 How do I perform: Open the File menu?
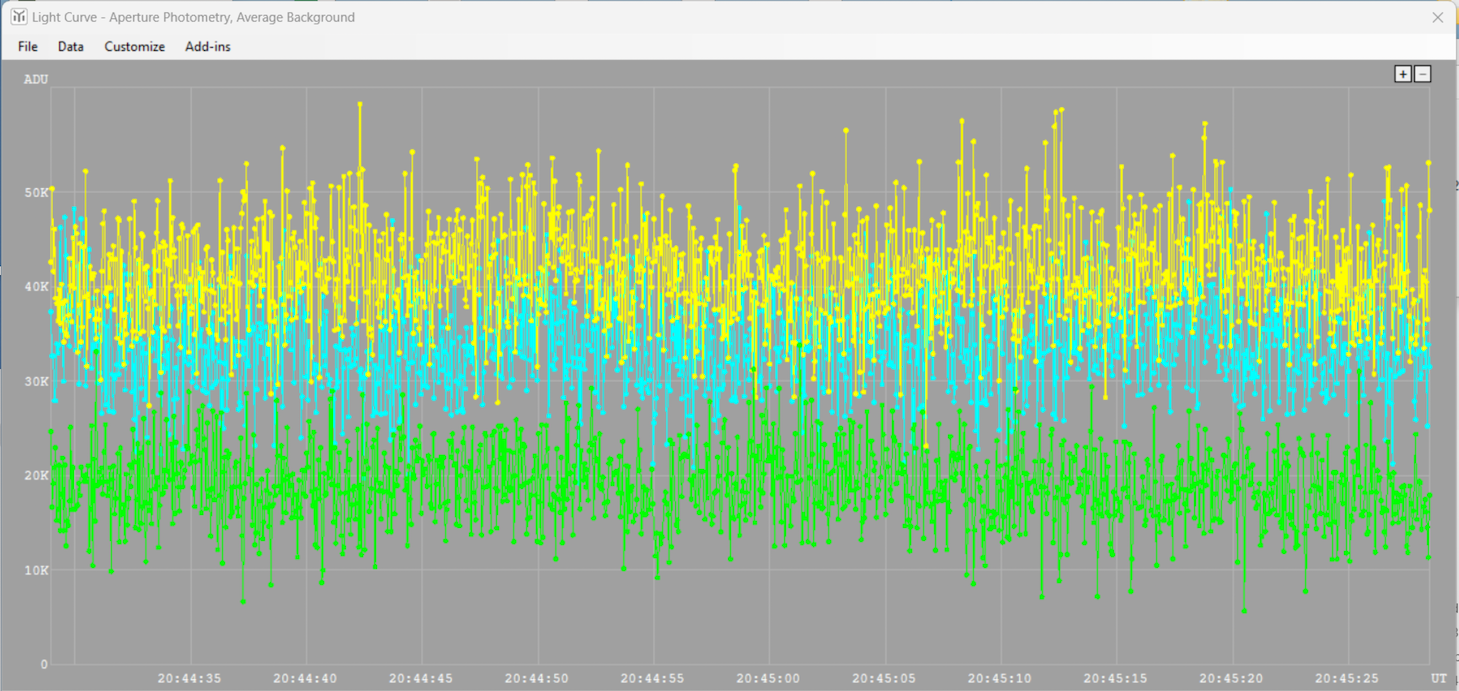[x=28, y=47]
